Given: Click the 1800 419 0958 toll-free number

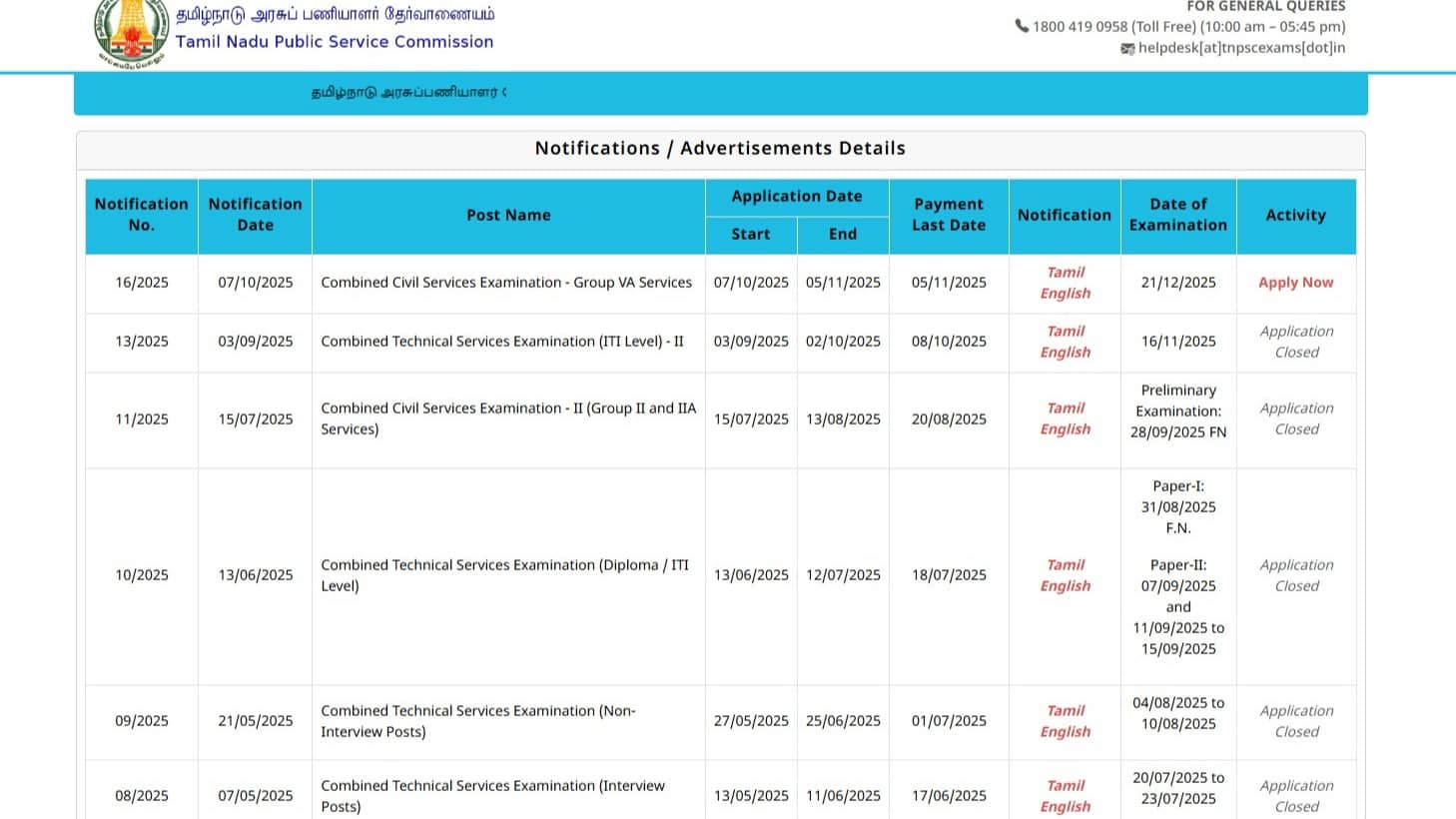Looking at the screenshot, I should click(x=1080, y=27).
